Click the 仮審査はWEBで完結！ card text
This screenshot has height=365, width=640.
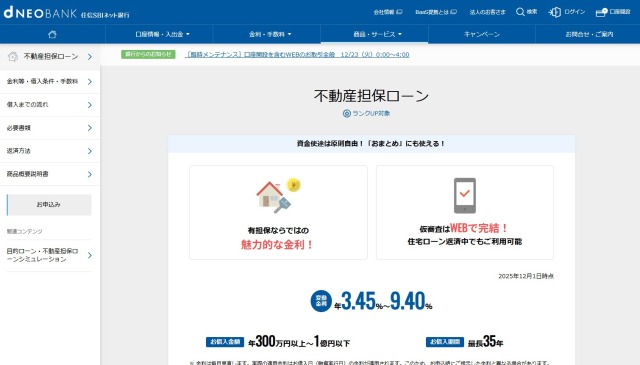click(464, 228)
